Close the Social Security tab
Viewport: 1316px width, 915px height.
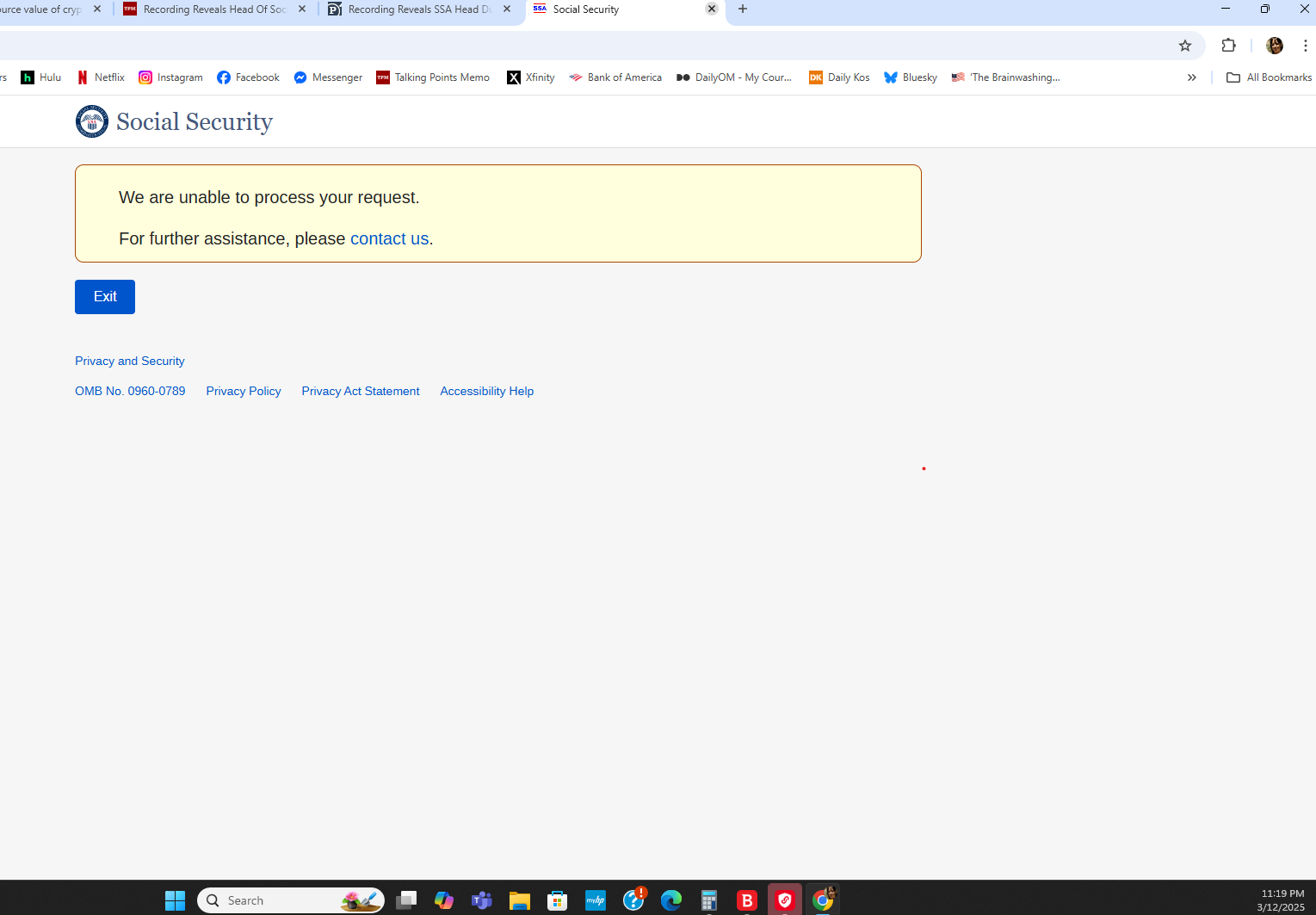tap(712, 9)
